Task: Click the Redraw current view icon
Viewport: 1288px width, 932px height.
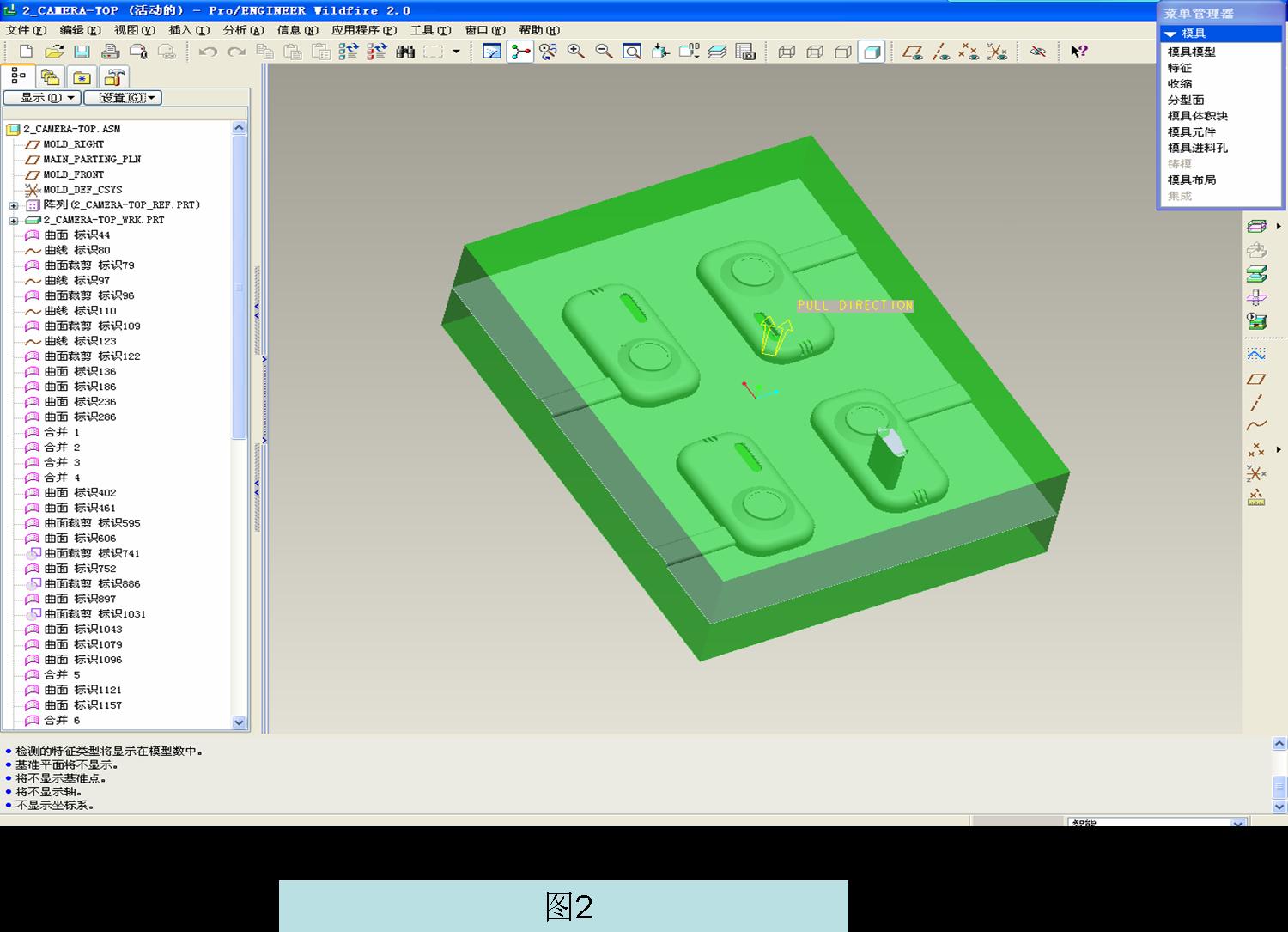Action: 492,52
